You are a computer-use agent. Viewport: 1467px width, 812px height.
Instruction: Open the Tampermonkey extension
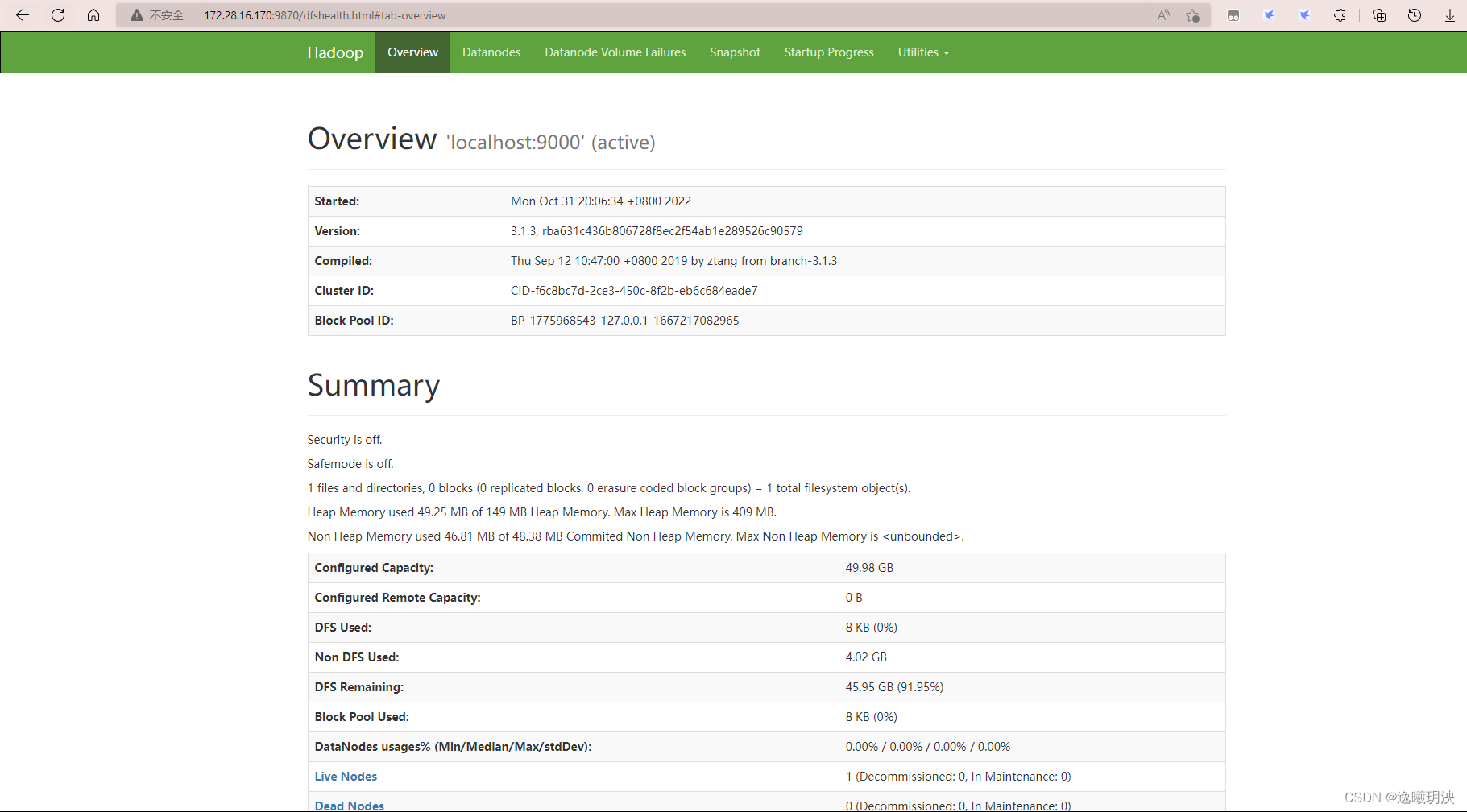coord(1233,15)
